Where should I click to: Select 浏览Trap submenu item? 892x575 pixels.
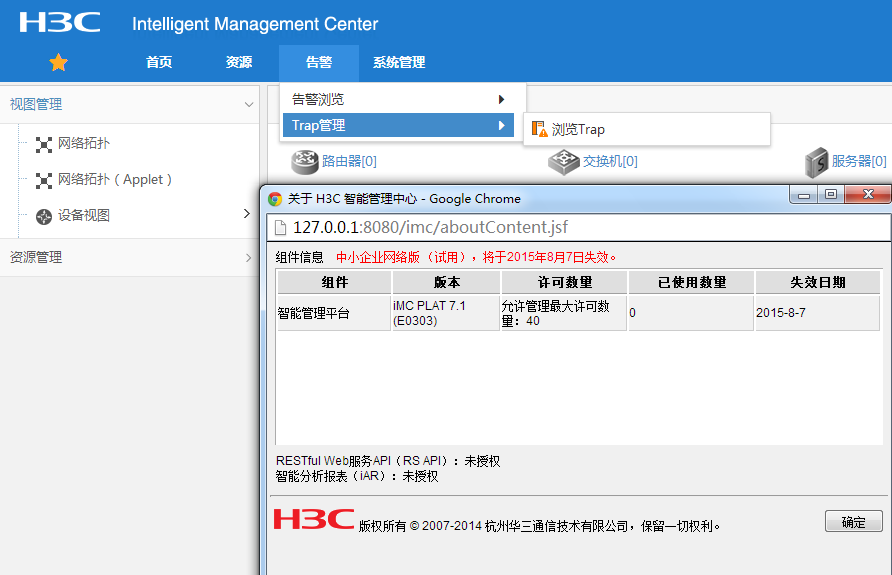pyautogui.click(x=647, y=129)
